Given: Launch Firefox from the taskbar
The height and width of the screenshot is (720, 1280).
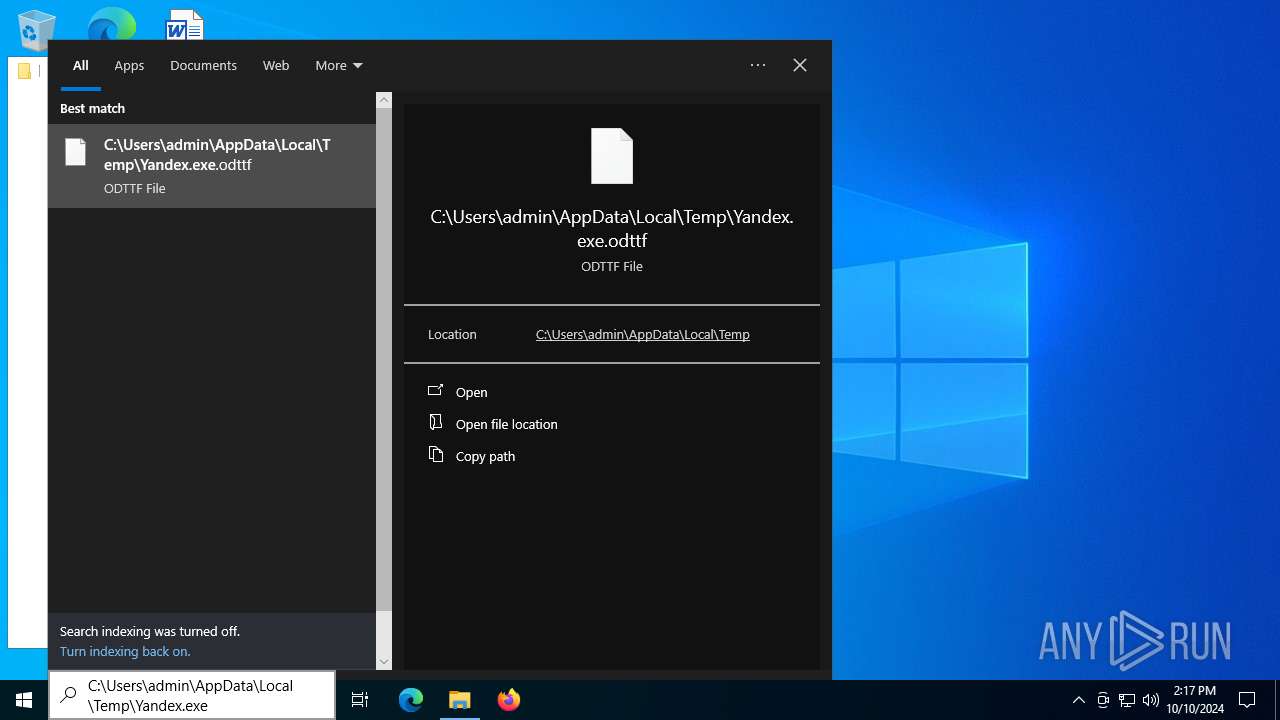Looking at the screenshot, I should click(x=508, y=700).
